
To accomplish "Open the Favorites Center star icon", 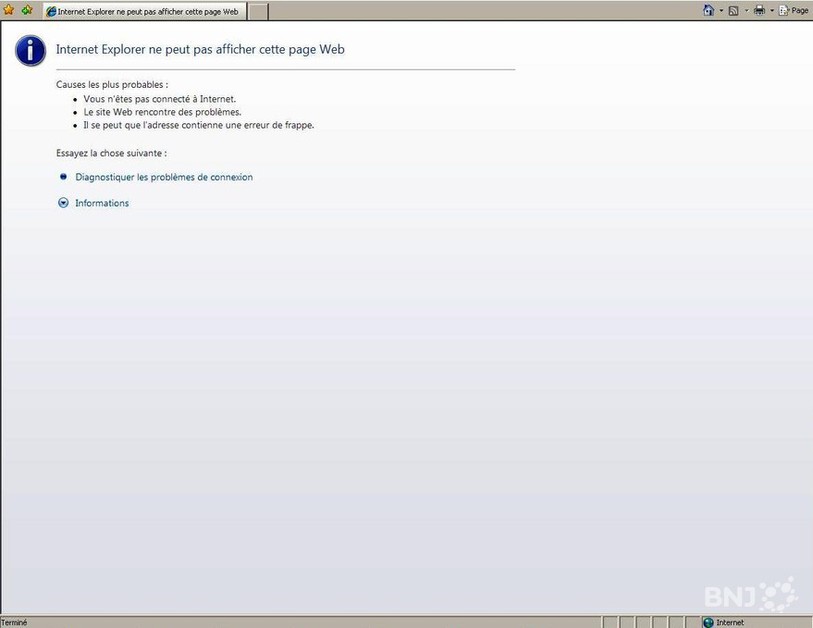I will 9,10.
